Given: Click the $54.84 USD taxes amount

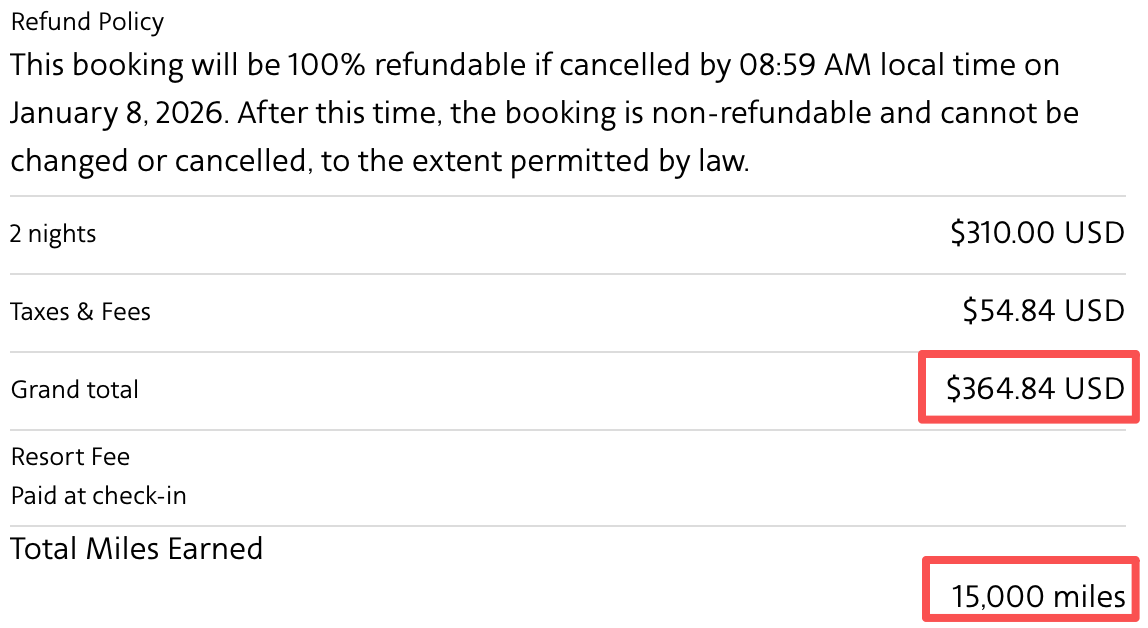Looking at the screenshot, I should point(1044,312).
